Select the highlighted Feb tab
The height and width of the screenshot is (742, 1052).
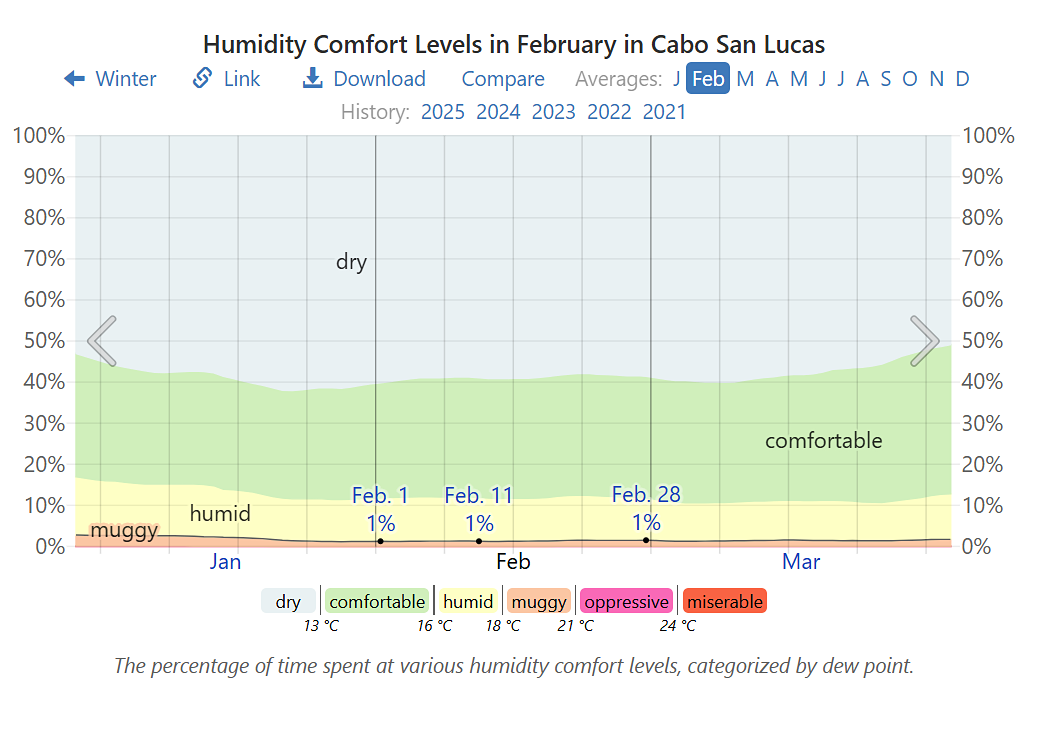(x=707, y=78)
